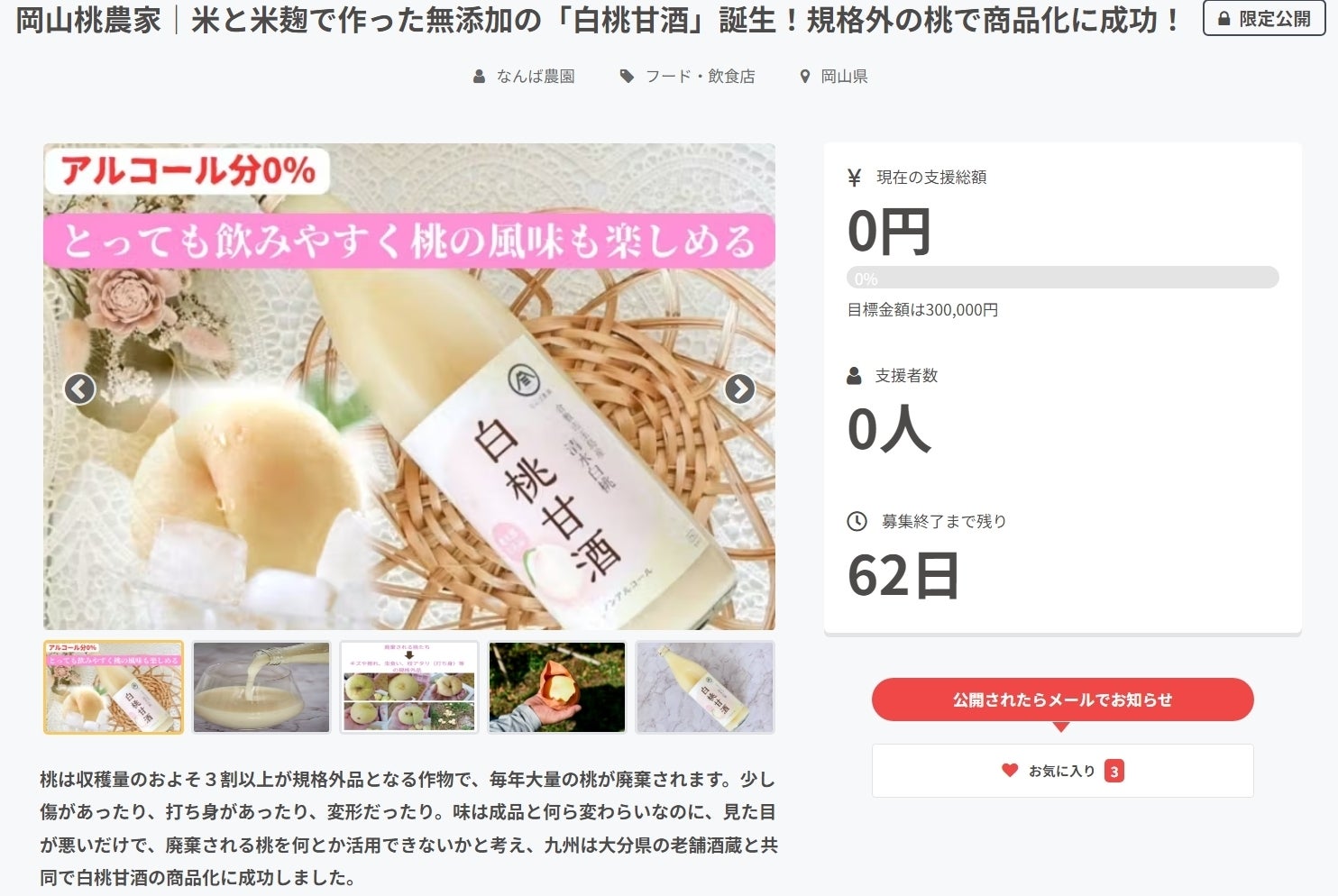This screenshot has height=896, width=1338.
Task: Add project to お気に入り favorites
Action: 1062,771
